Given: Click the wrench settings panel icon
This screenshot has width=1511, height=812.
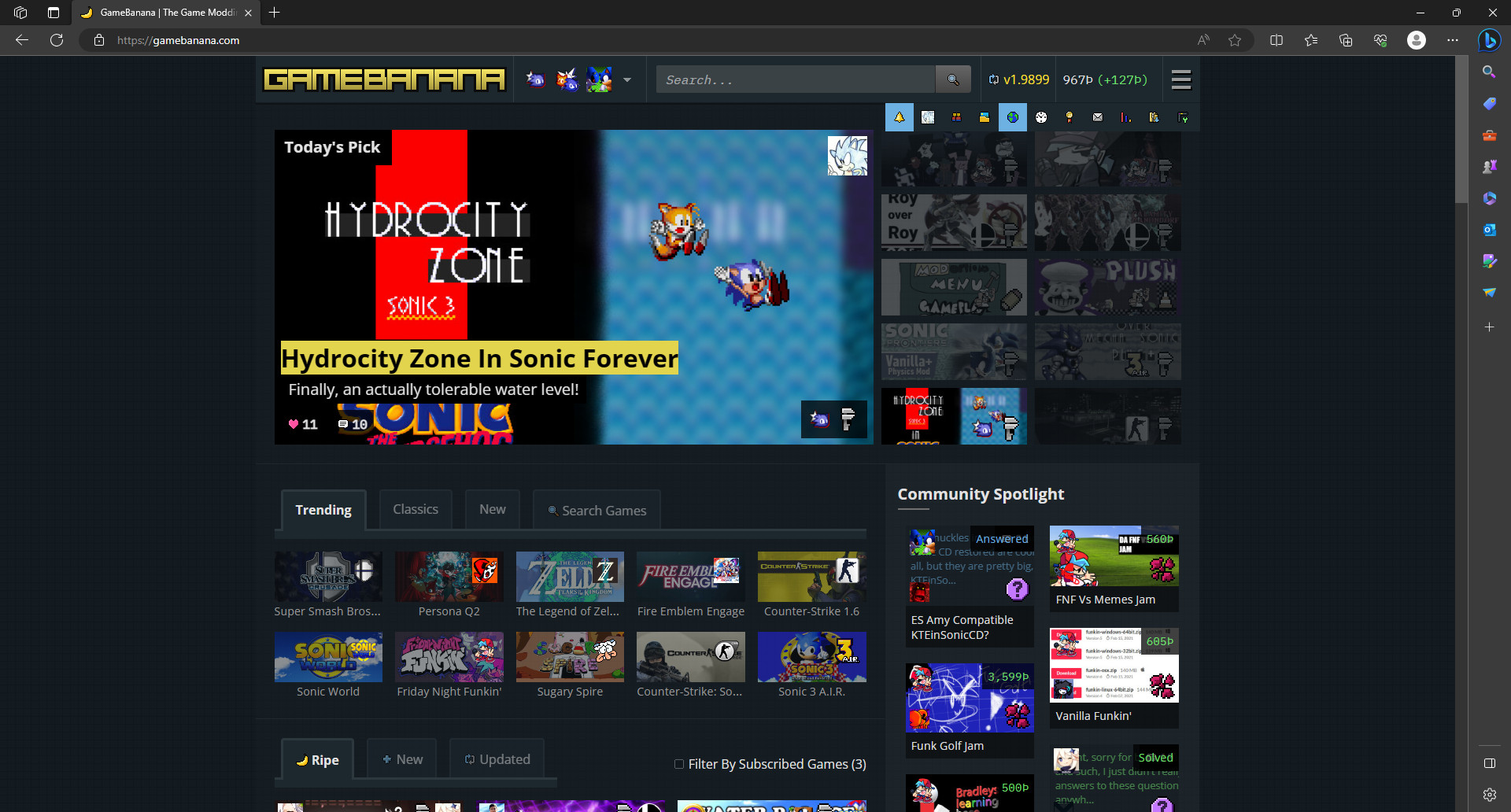Looking at the screenshot, I should click(1183, 117).
